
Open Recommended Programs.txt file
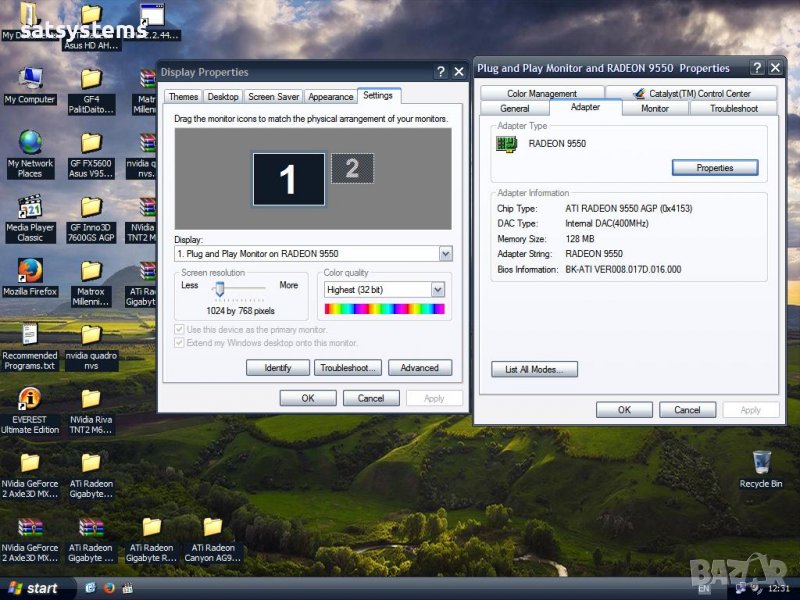click(x=30, y=335)
